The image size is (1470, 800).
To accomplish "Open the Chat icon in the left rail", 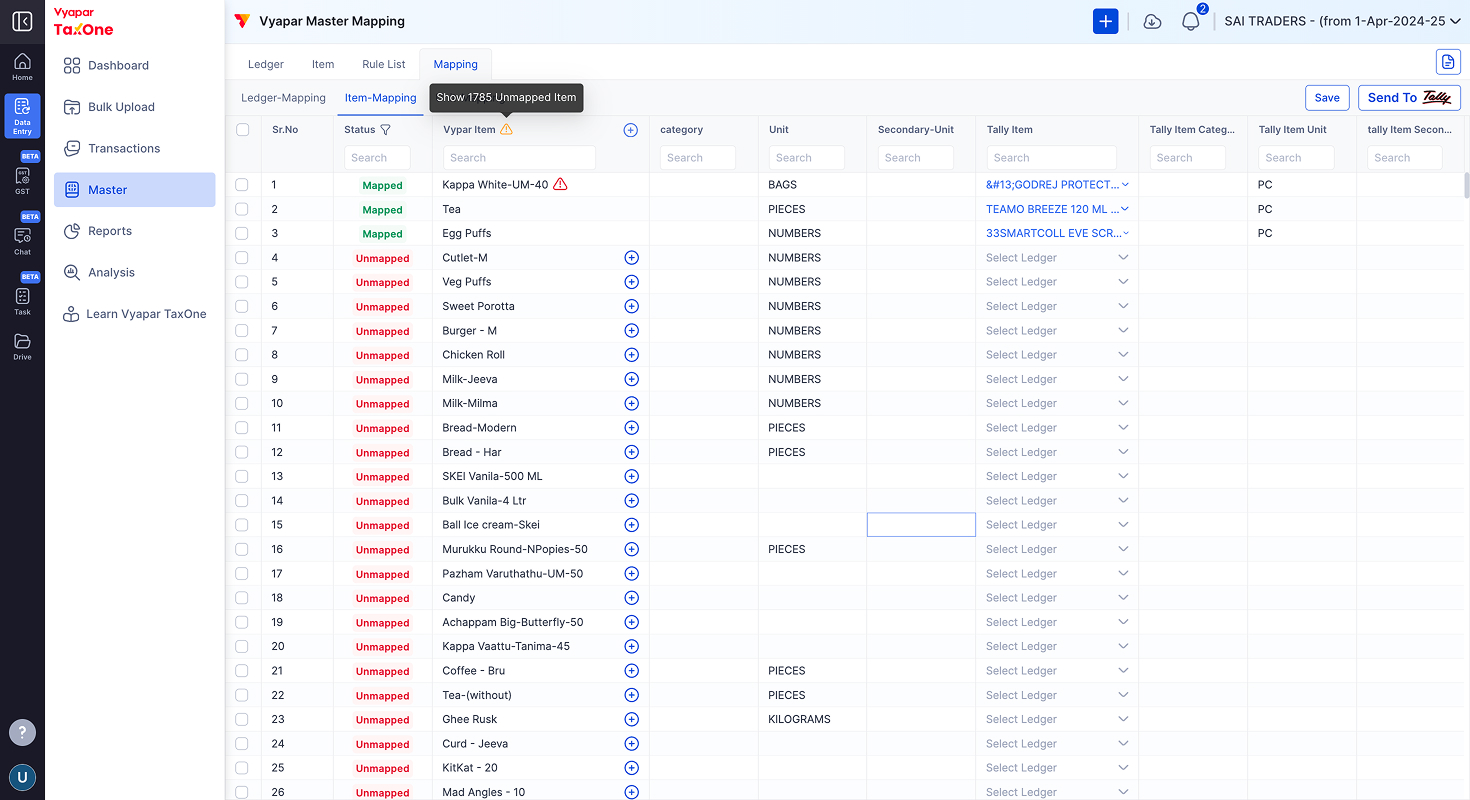I will 22,236.
